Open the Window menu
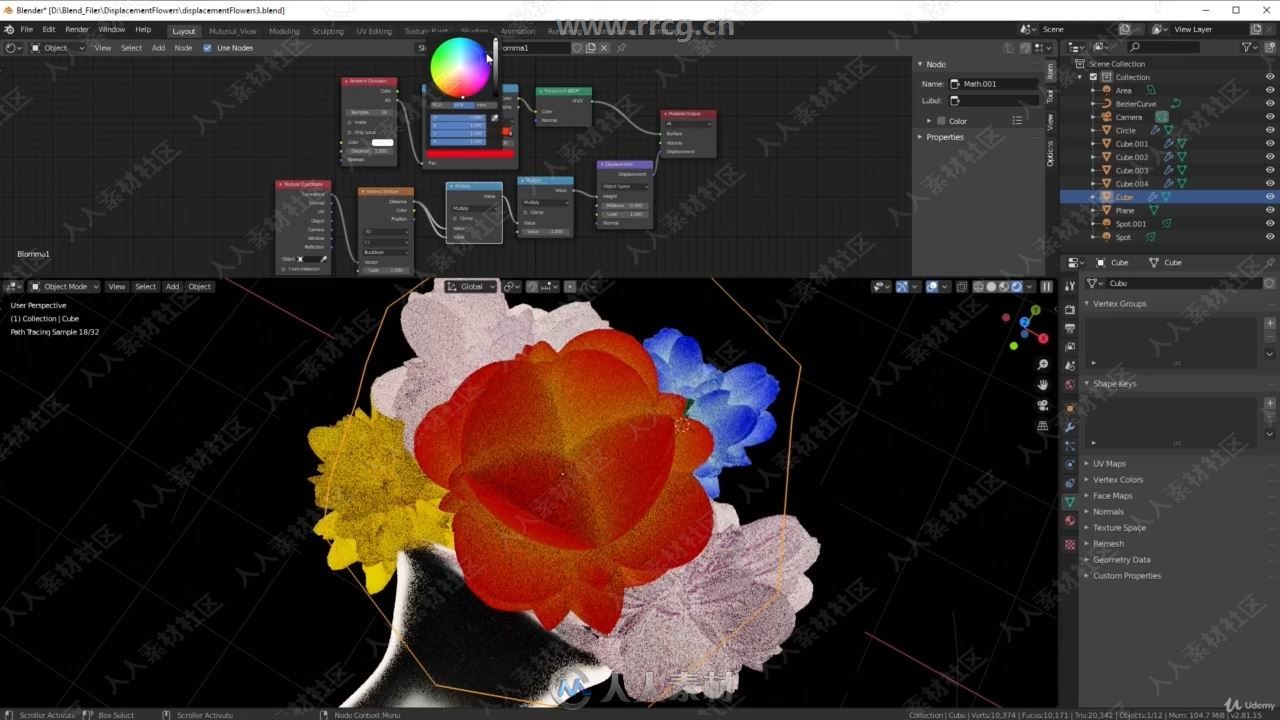Viewport: 1280px width, 720px height. click(x=112, y=30)
